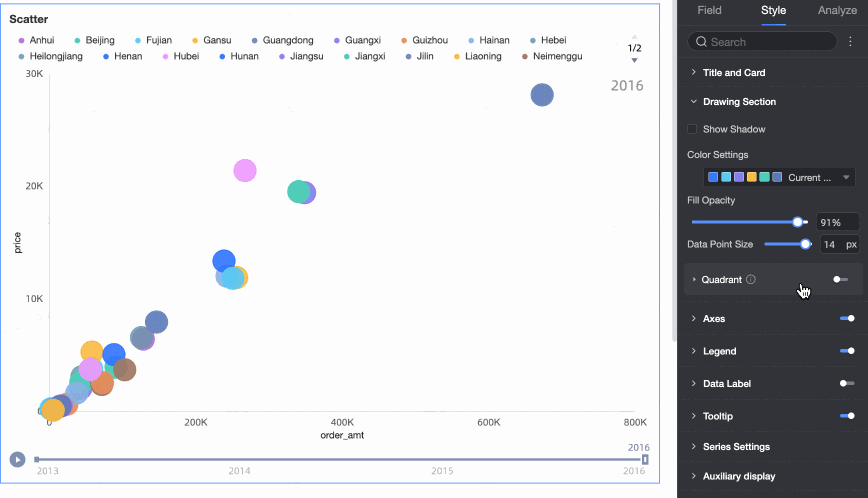Toggle Jilin series in legend
868x498 pixels.
coord(419,56)
